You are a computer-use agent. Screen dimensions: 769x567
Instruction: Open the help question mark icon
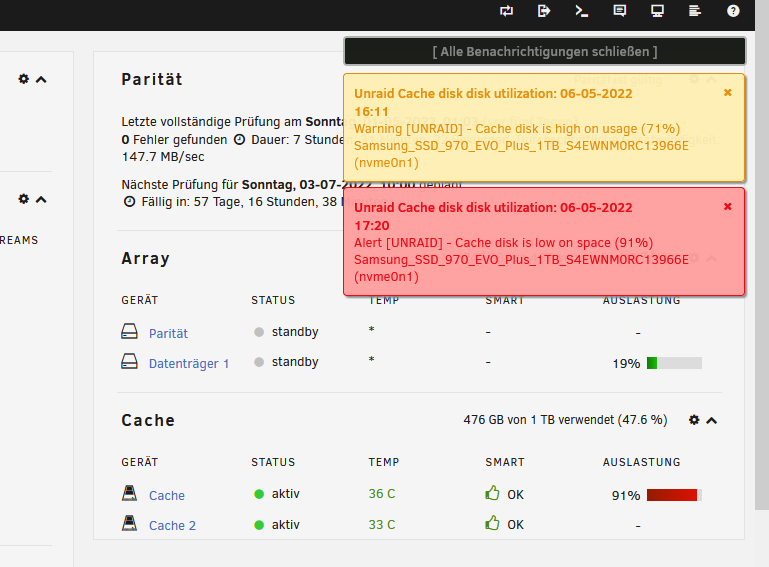point(733,11)
